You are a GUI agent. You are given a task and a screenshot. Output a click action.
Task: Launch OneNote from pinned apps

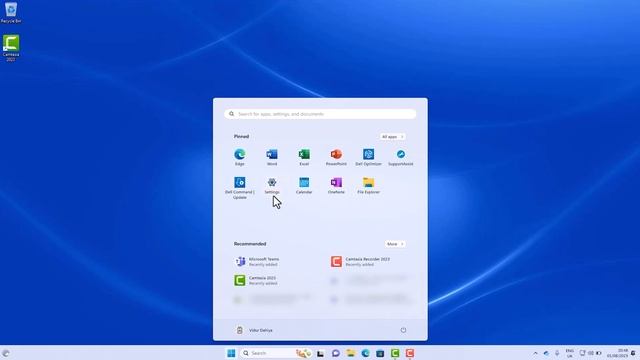coord(336,186)
